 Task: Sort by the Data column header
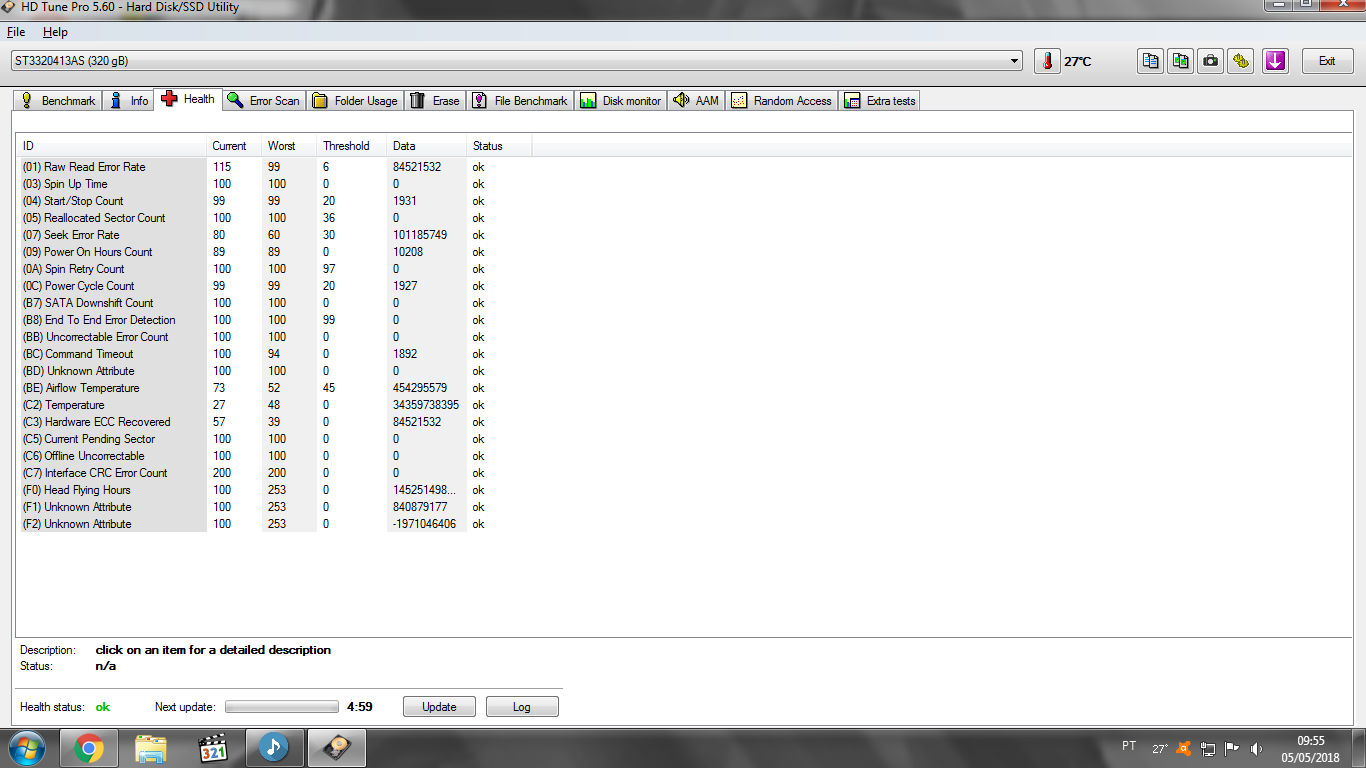426,146
